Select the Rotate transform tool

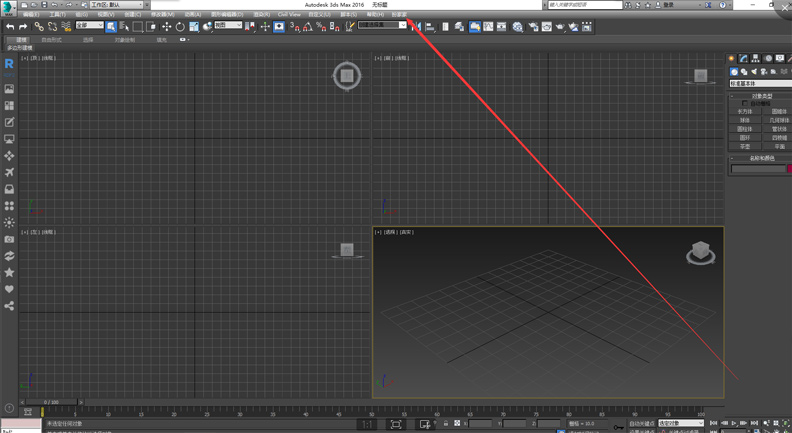pos(180,27)
